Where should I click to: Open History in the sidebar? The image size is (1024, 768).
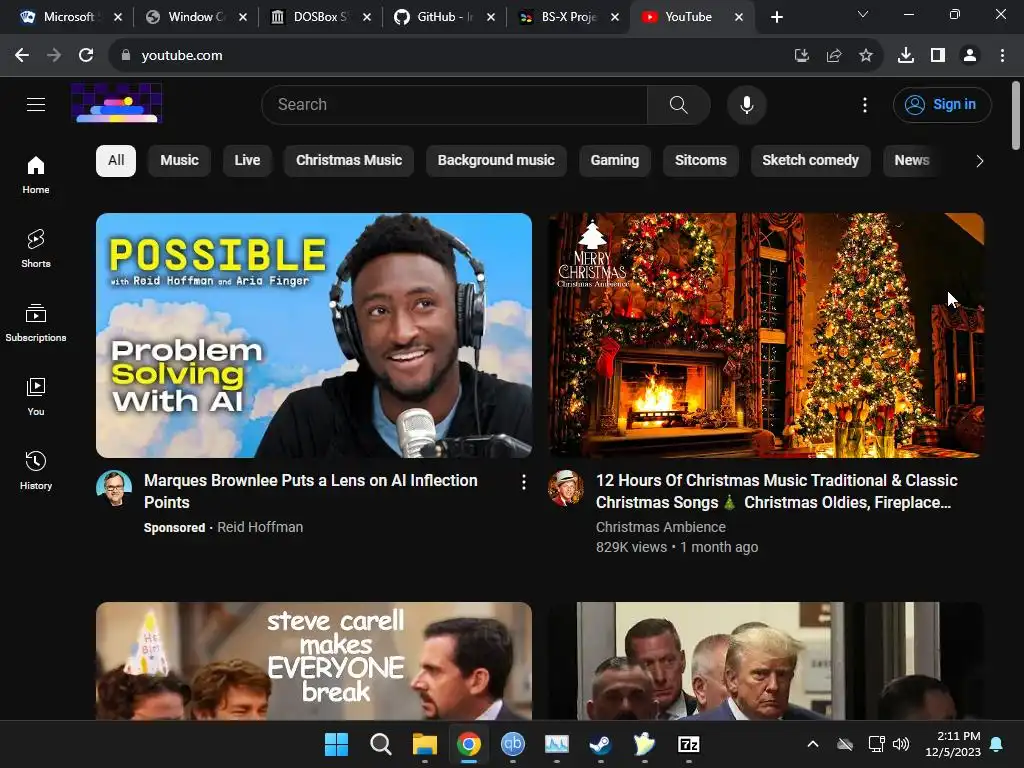[x=36, y=470]
